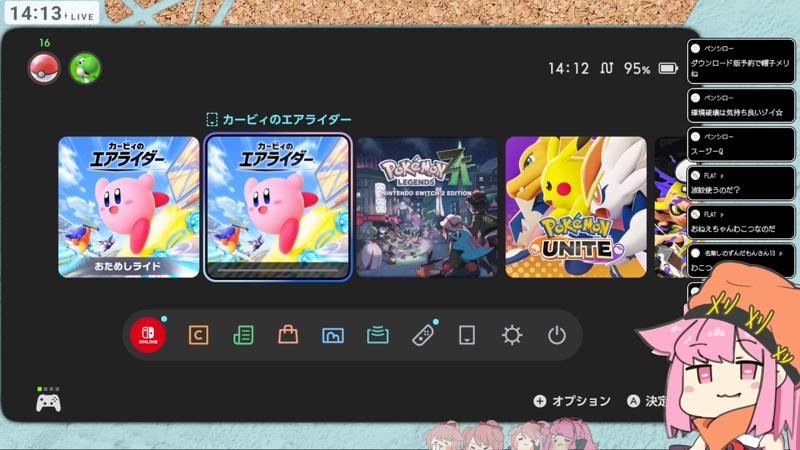Select the Yoshi user avatar
This screenshot has height=450, width=800.
(x=85, y=68)
